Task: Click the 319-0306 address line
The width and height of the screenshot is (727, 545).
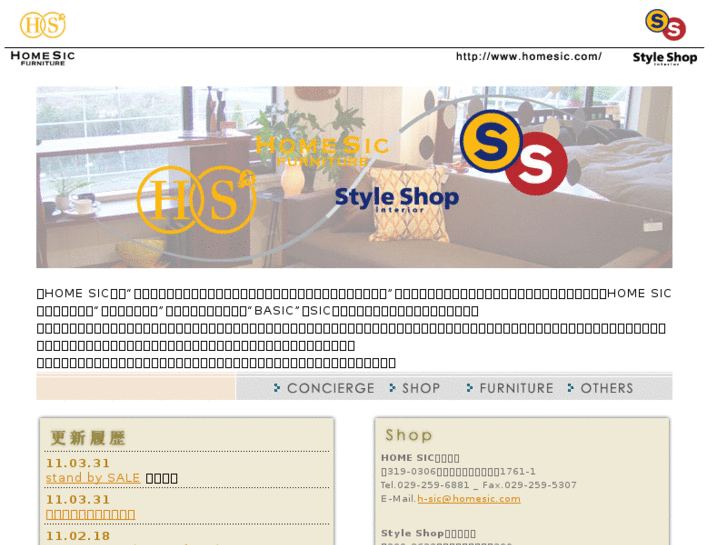Action: click(x=458, y=472)
